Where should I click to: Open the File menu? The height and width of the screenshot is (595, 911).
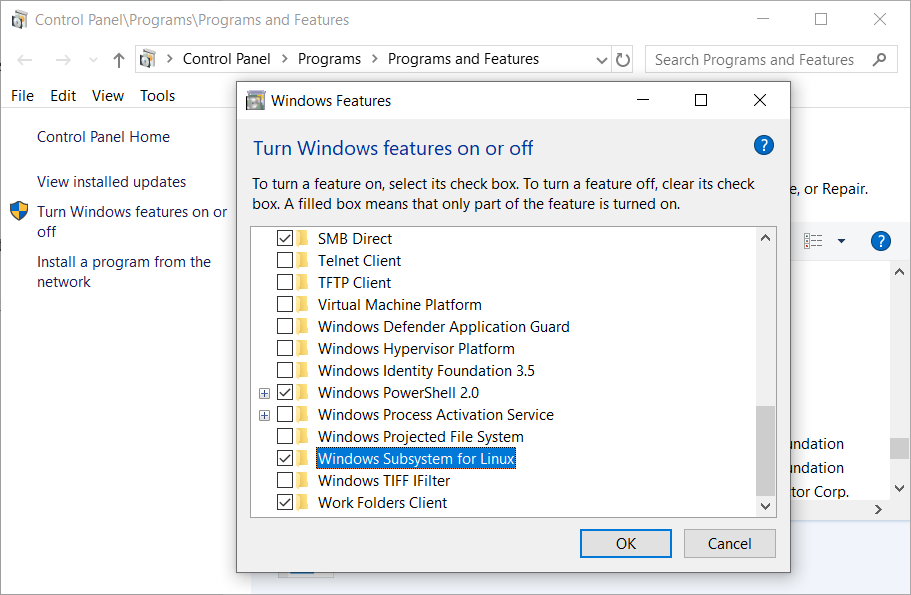pos(22,95)
